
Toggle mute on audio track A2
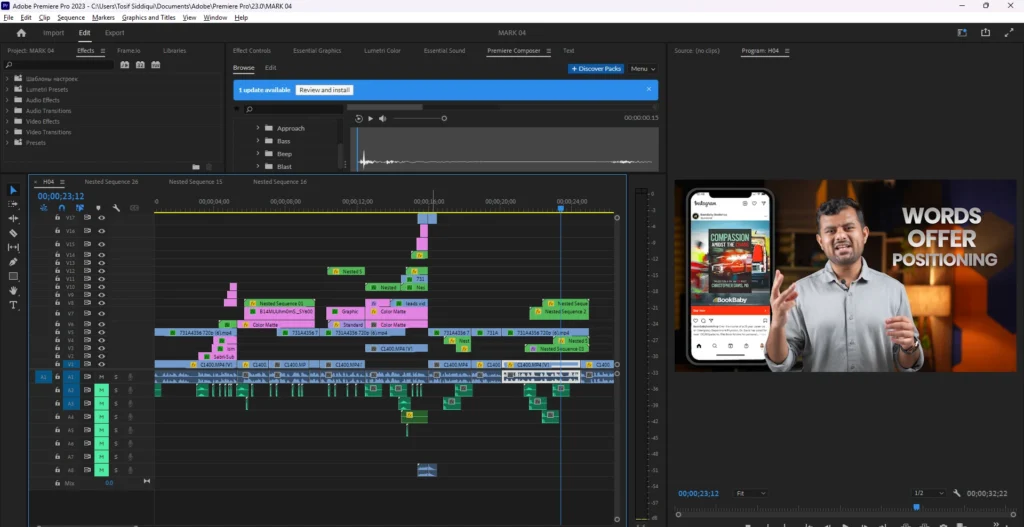click(x=101, y=390)
